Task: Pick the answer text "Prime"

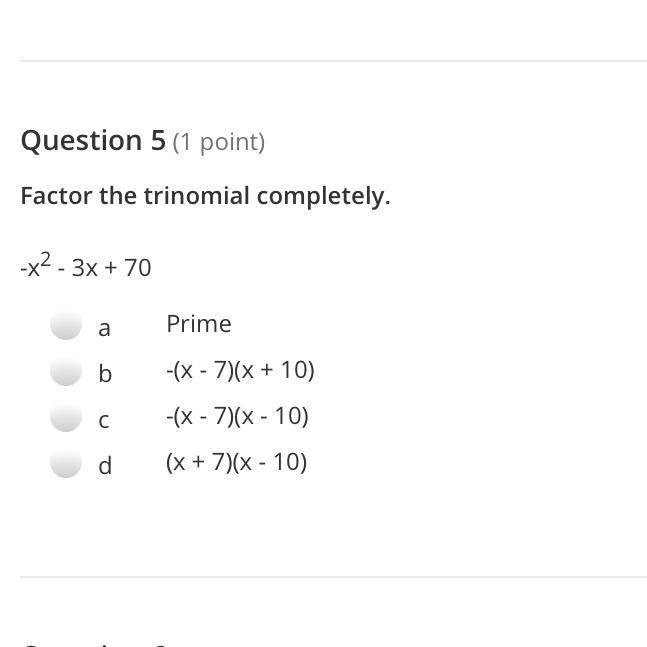Action: pos(199,323)
